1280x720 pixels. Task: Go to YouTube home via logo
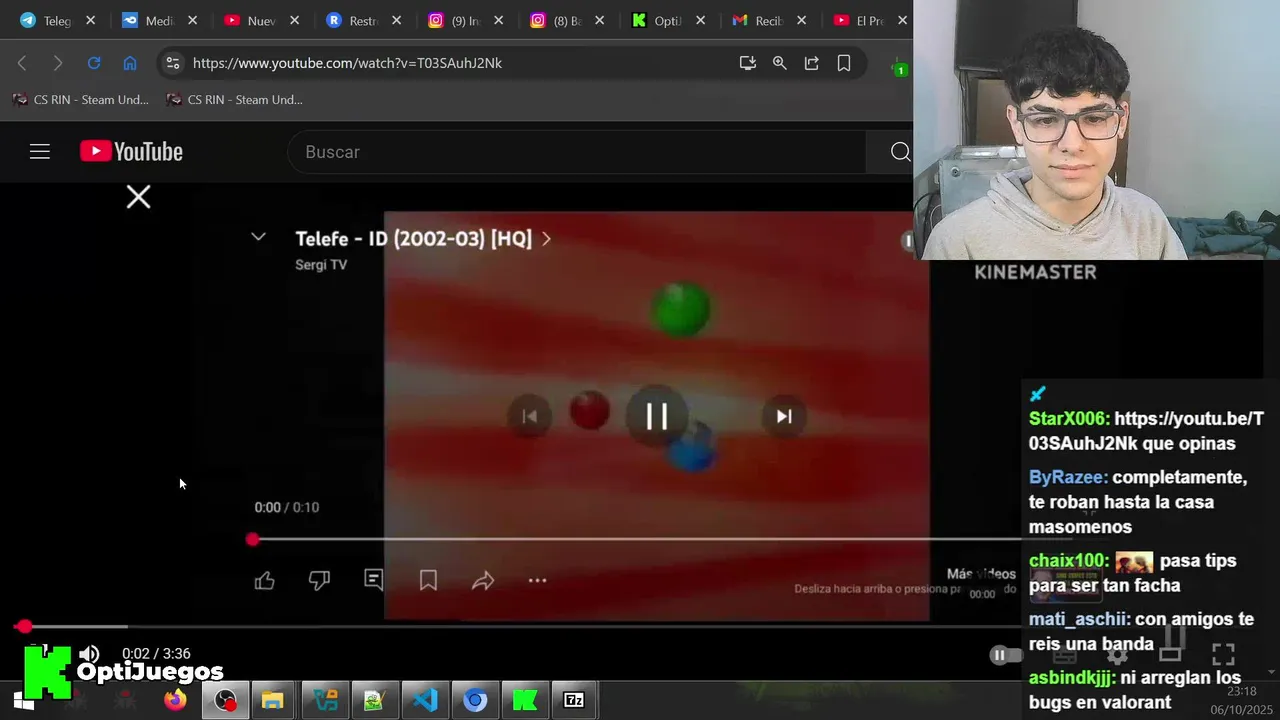pos(131,152)
